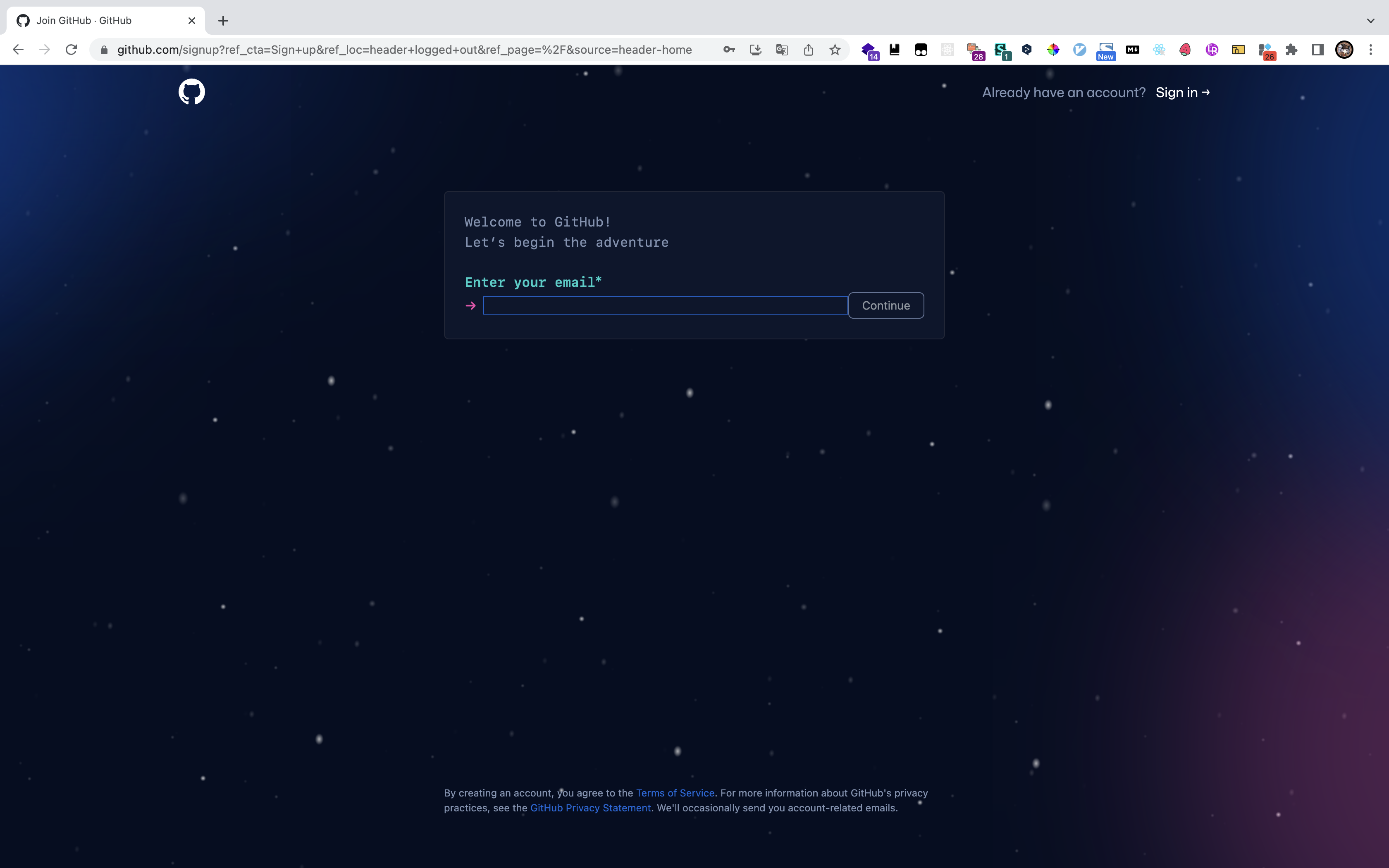Image resolution: width=1389 pixels, height=868 pixels.
Task: Click the color wheel extension icon
Action: [x=1053, y=50]
